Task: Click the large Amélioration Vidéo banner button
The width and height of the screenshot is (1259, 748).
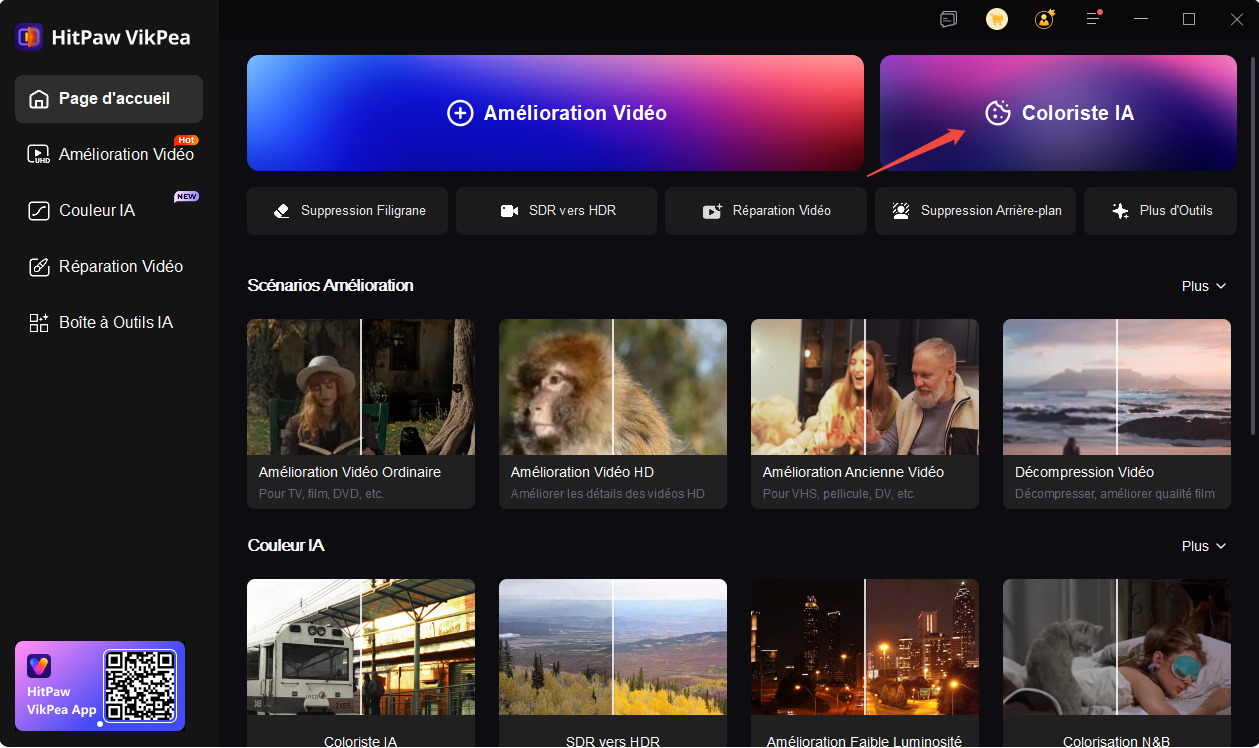Action: [x=555, y=113]
